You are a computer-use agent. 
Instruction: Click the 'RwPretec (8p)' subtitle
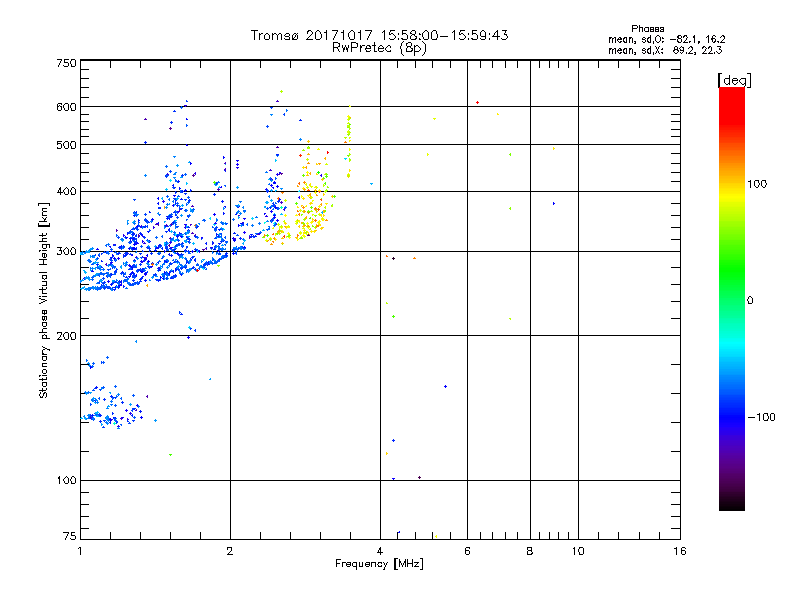(x=379, y=48)
